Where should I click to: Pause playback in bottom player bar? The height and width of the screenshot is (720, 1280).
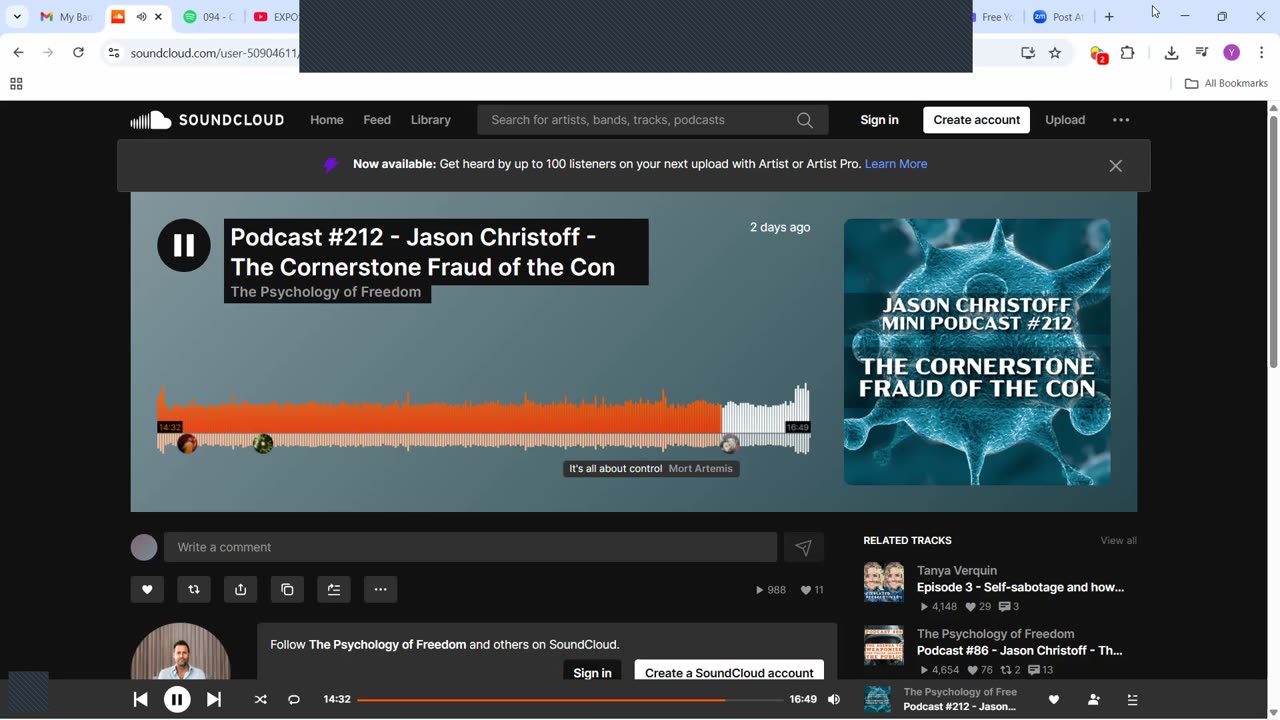click(x=177, y=700)
